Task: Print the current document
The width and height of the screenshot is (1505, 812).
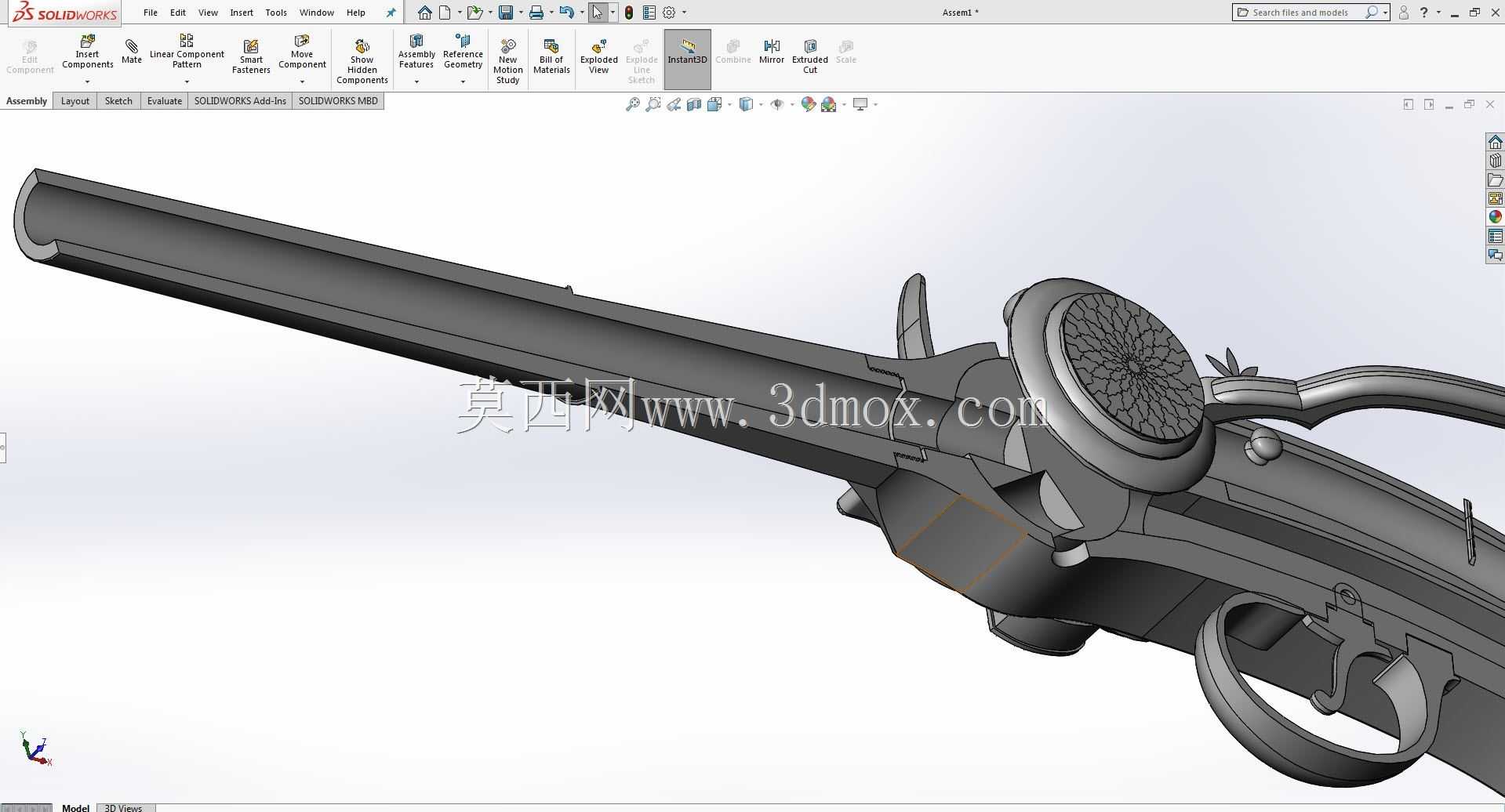Action: (536, 13)
